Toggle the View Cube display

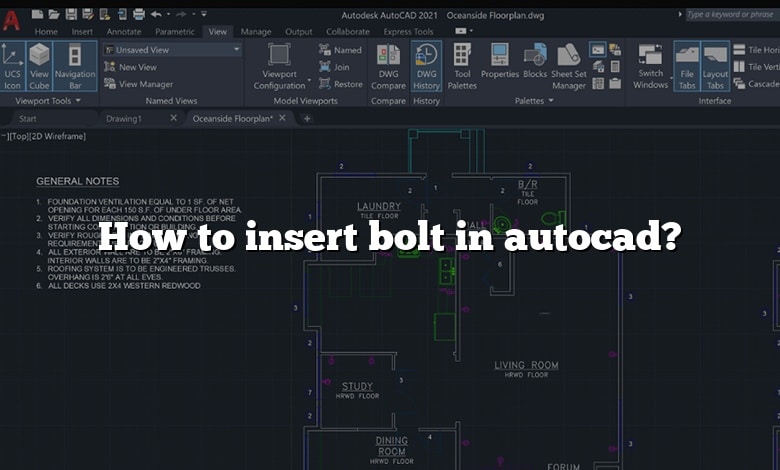[39, 66]
